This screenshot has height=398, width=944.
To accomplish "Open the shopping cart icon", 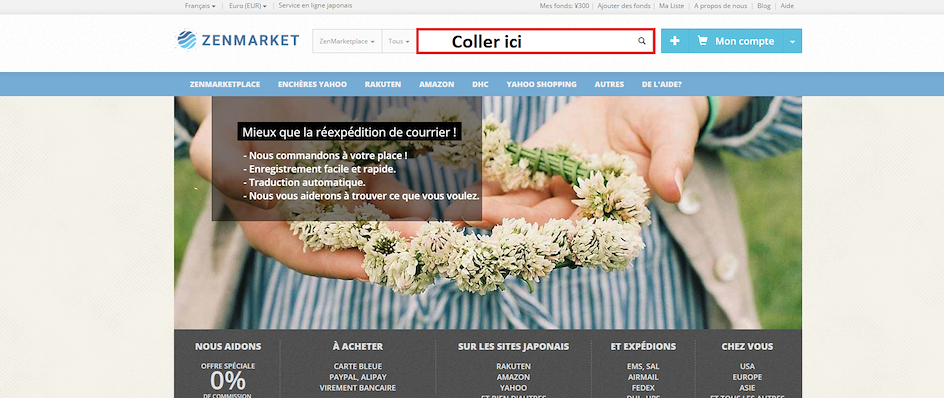I will pos(702,41).
